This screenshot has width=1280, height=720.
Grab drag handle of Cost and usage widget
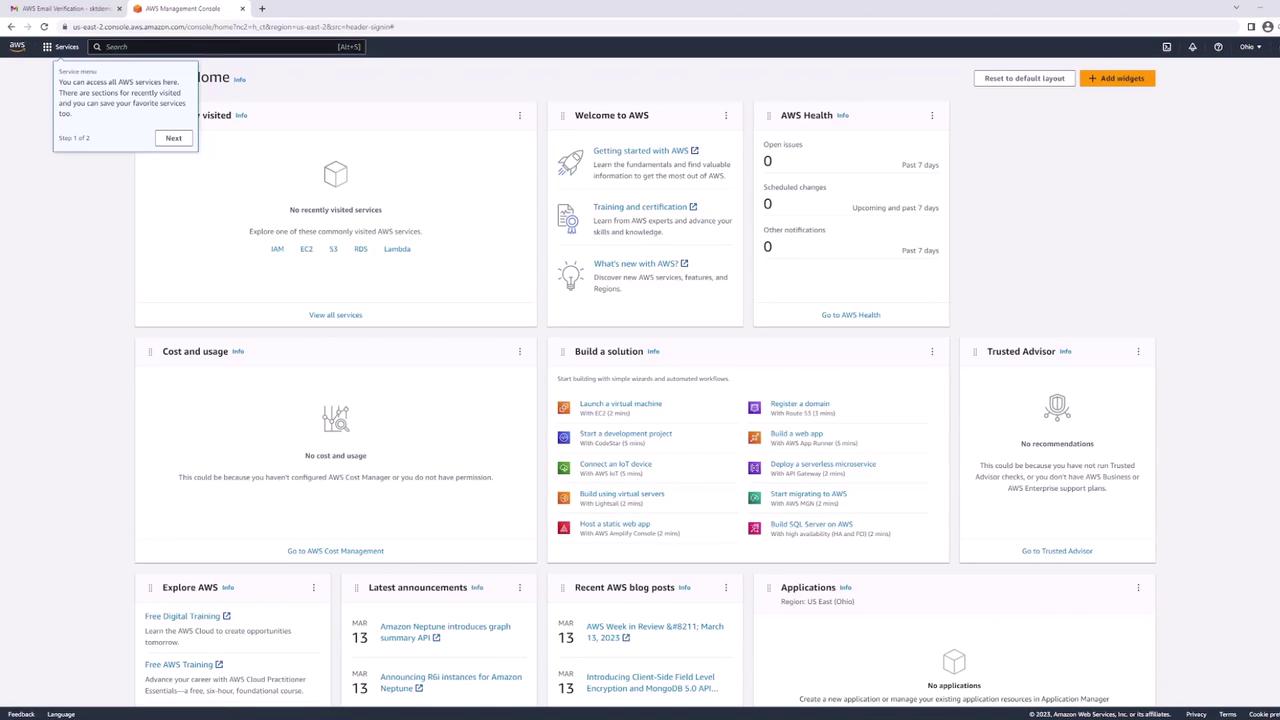(150, 352)
